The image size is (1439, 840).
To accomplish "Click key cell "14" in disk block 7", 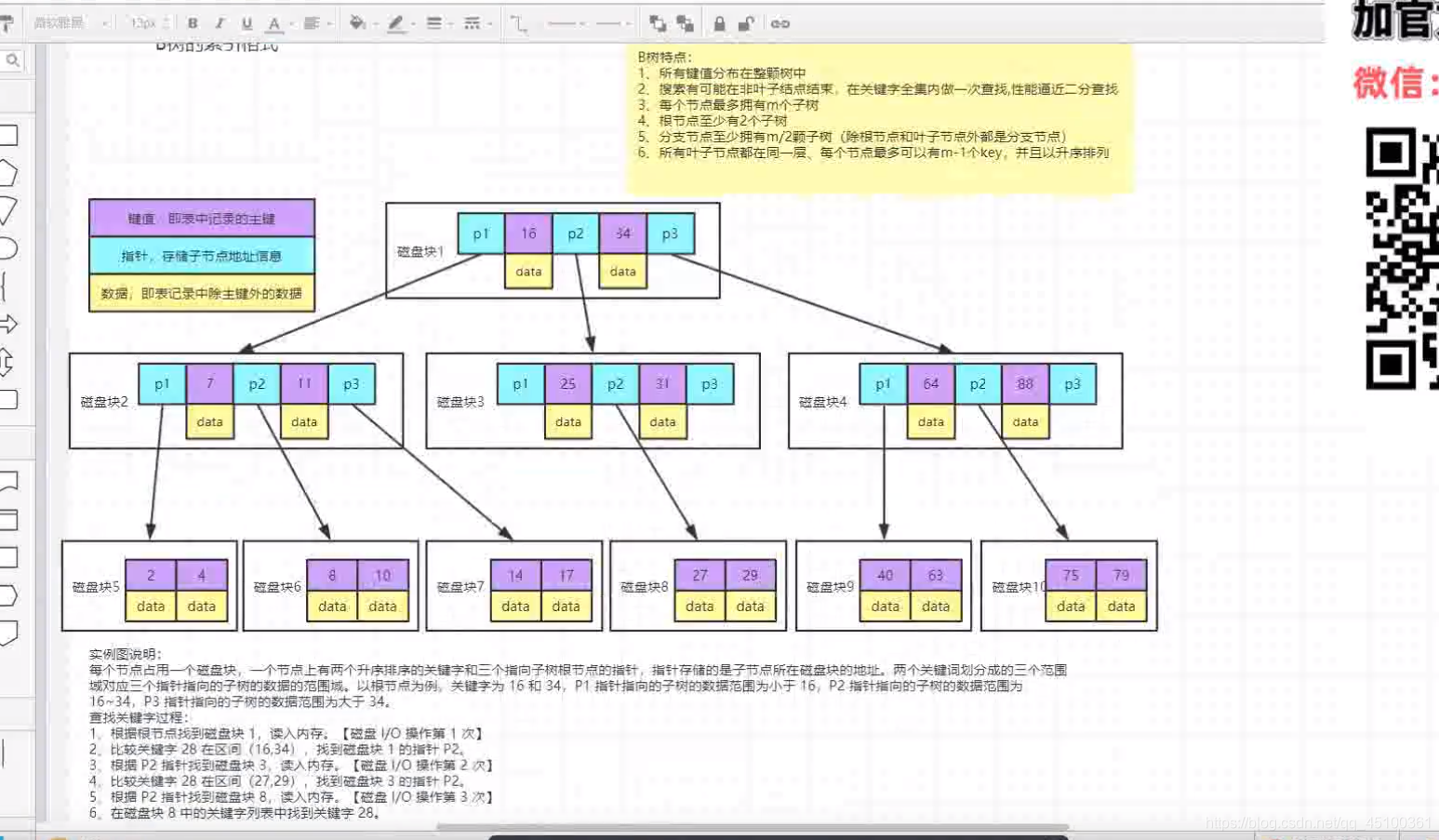I will [x=515, y=575].
